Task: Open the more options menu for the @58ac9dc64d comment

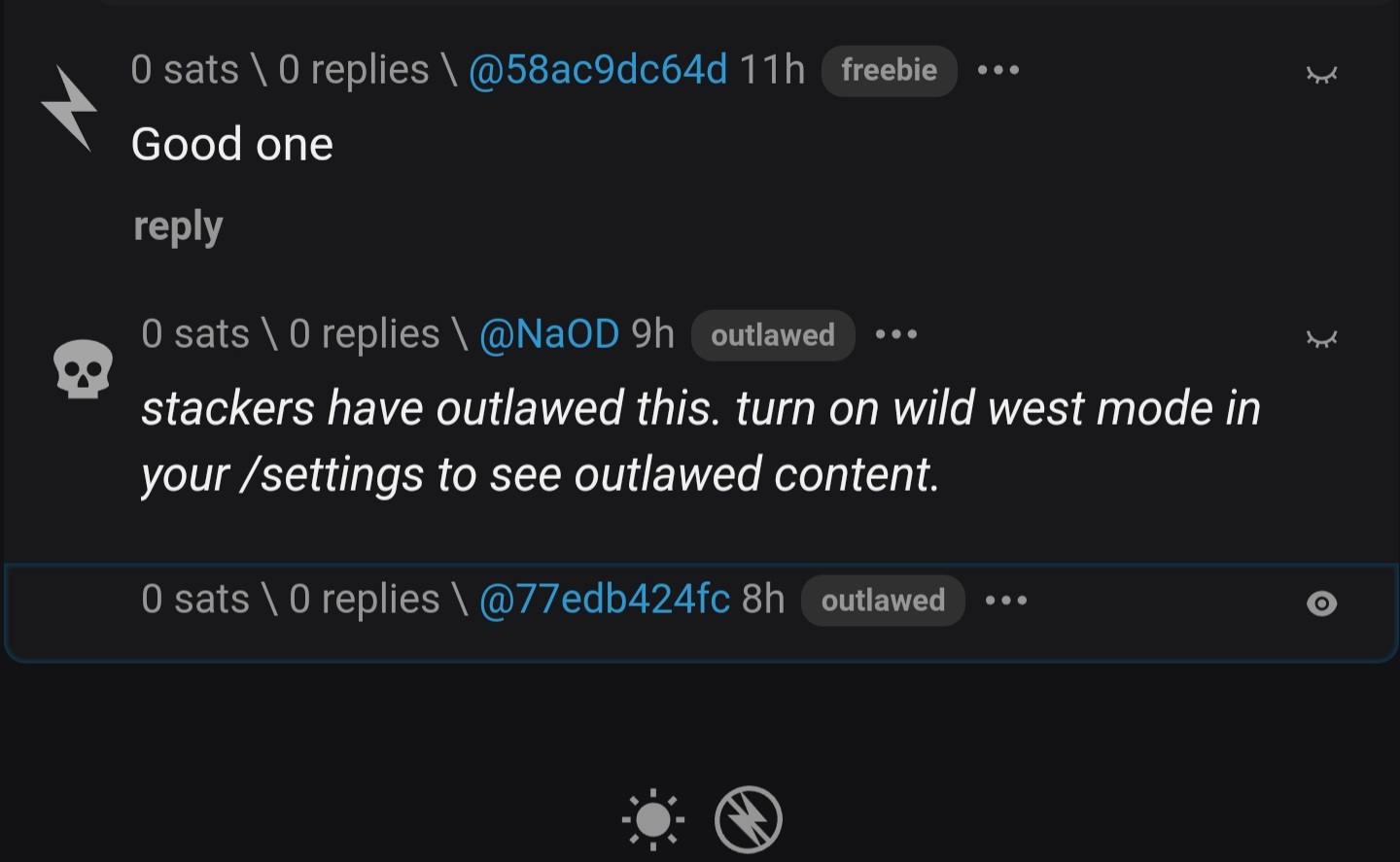Action: pyautogui.click(x=998, y=70)
